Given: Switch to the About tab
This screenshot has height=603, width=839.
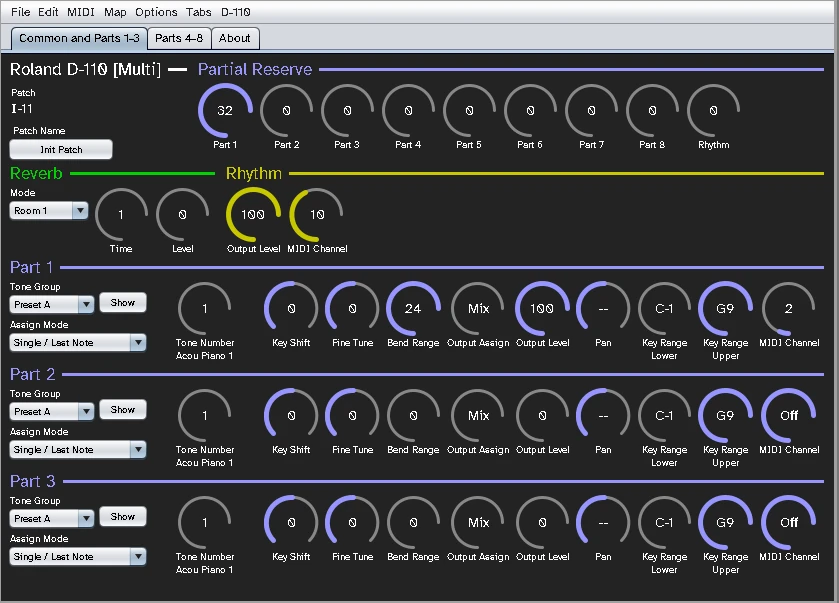Looking at the screenshot, I should (235, 38).
